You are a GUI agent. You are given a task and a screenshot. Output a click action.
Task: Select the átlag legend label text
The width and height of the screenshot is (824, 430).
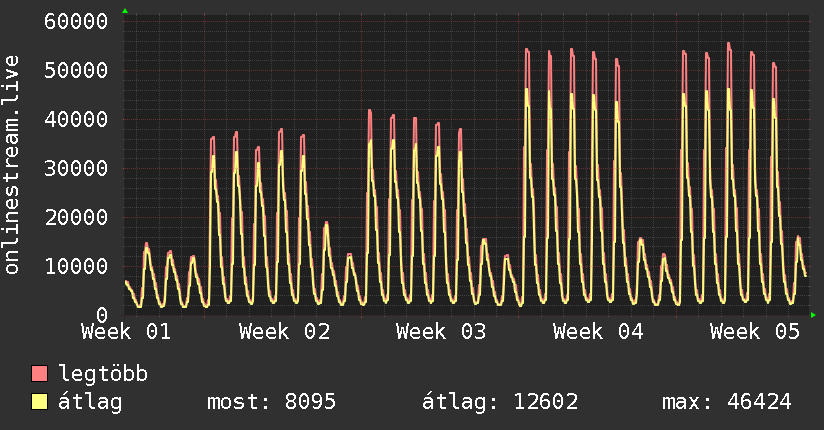[90, 402]
